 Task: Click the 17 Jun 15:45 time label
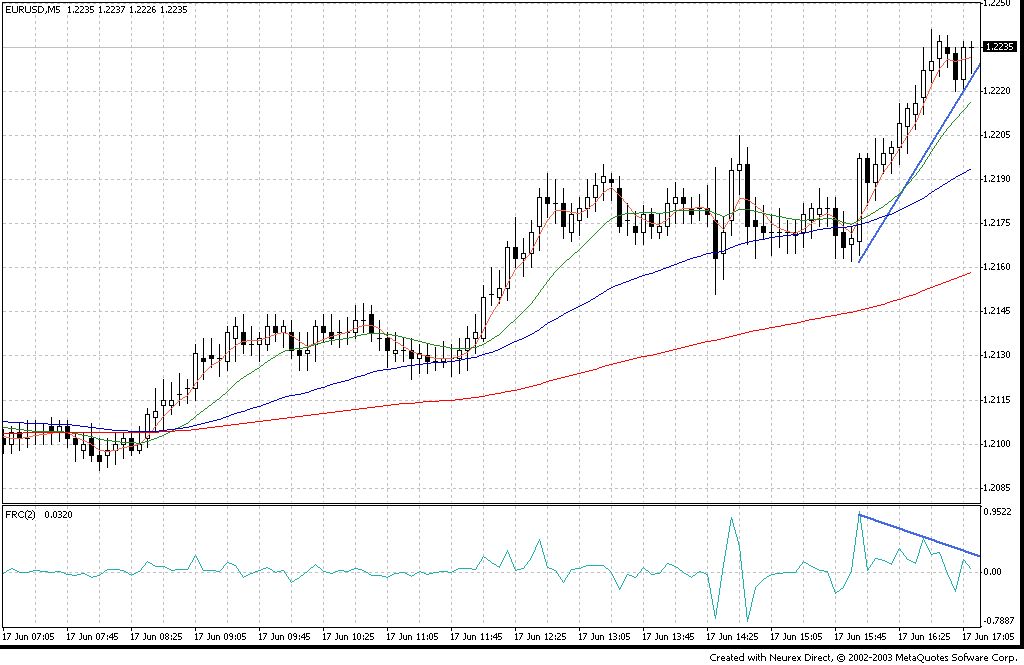click(x=860, y=636)
